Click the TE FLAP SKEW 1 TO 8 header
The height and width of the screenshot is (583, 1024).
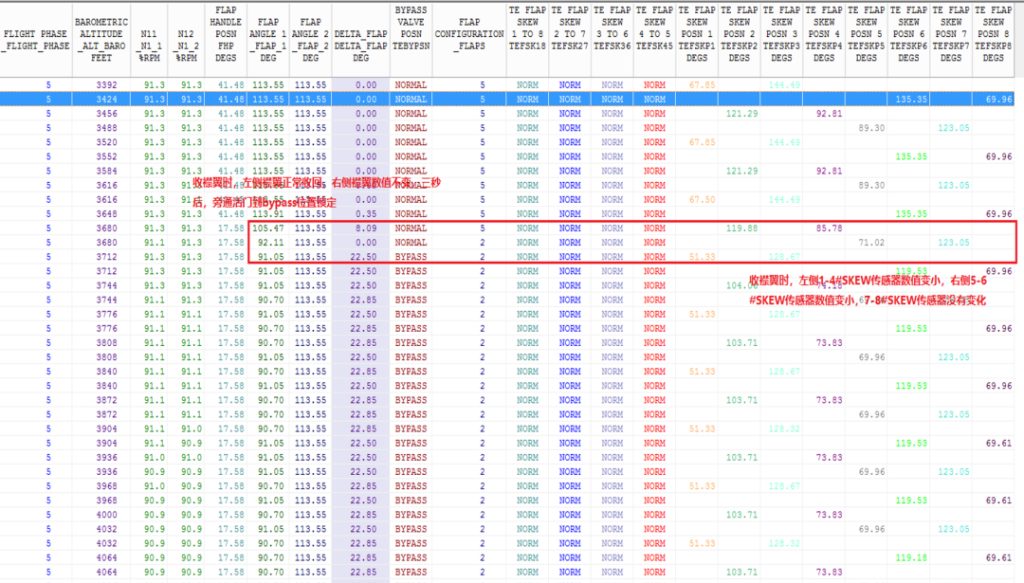pyautogui.click(x=527, y=39)
